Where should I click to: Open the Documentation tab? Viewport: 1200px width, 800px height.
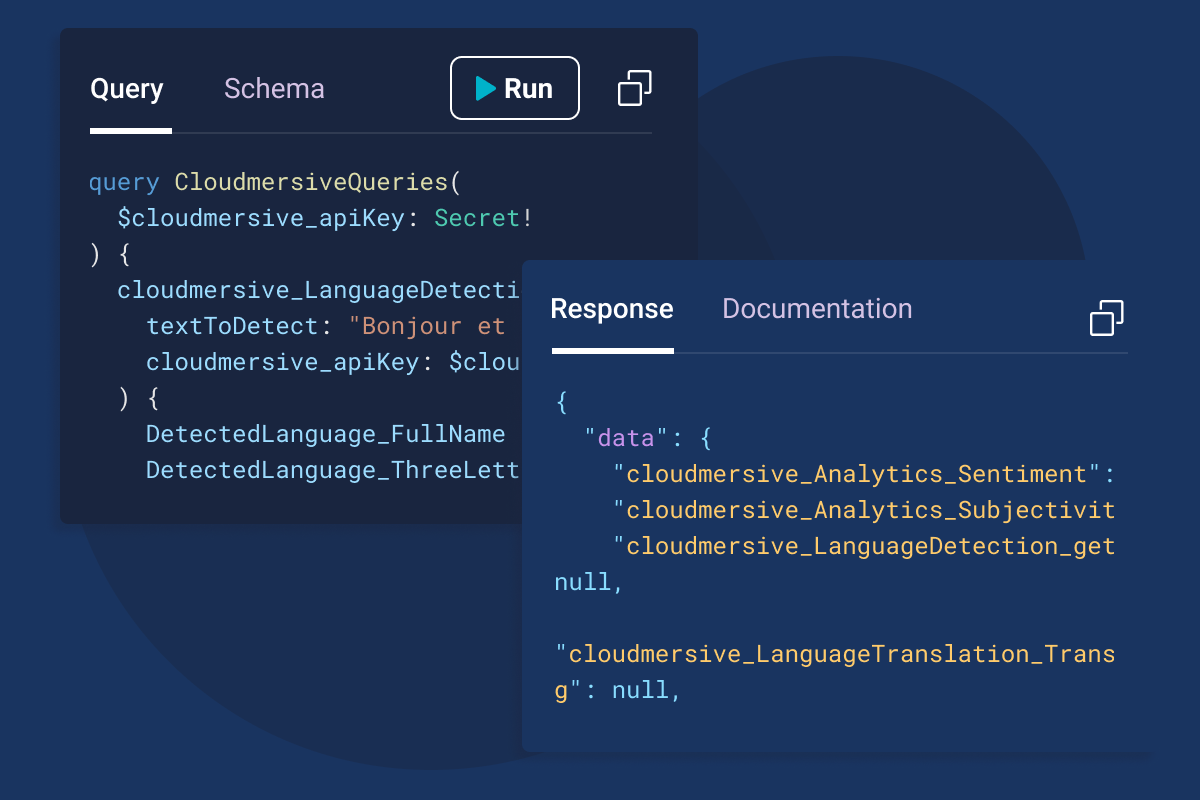pos(817,308)
